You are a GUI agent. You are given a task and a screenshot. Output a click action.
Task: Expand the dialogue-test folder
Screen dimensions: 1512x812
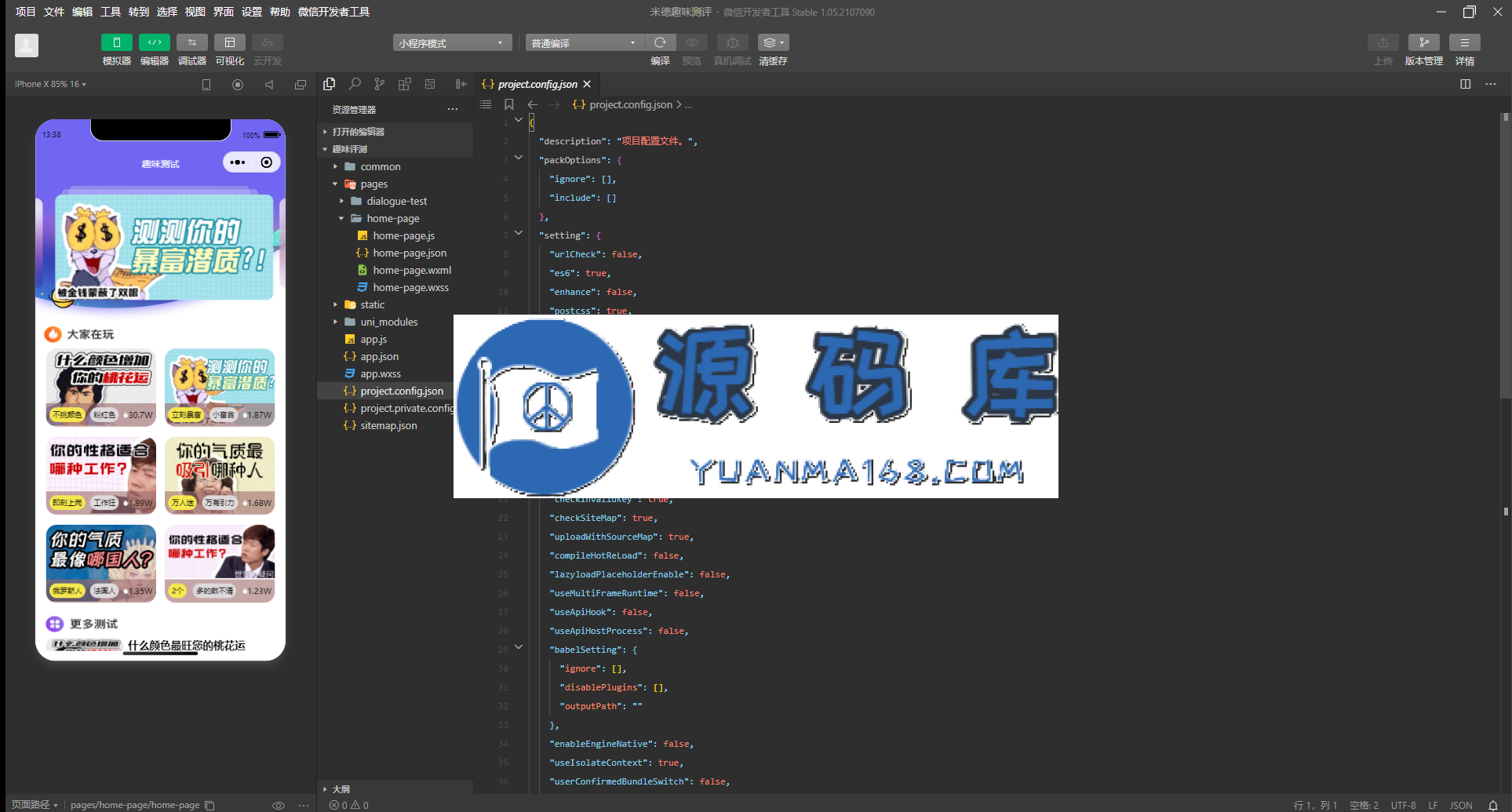395,201
